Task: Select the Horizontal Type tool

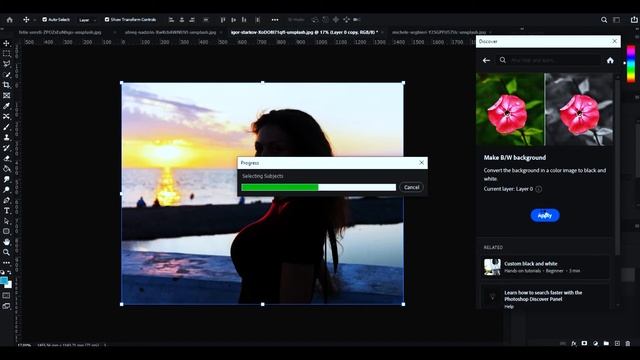Action: tap(7, 211)
